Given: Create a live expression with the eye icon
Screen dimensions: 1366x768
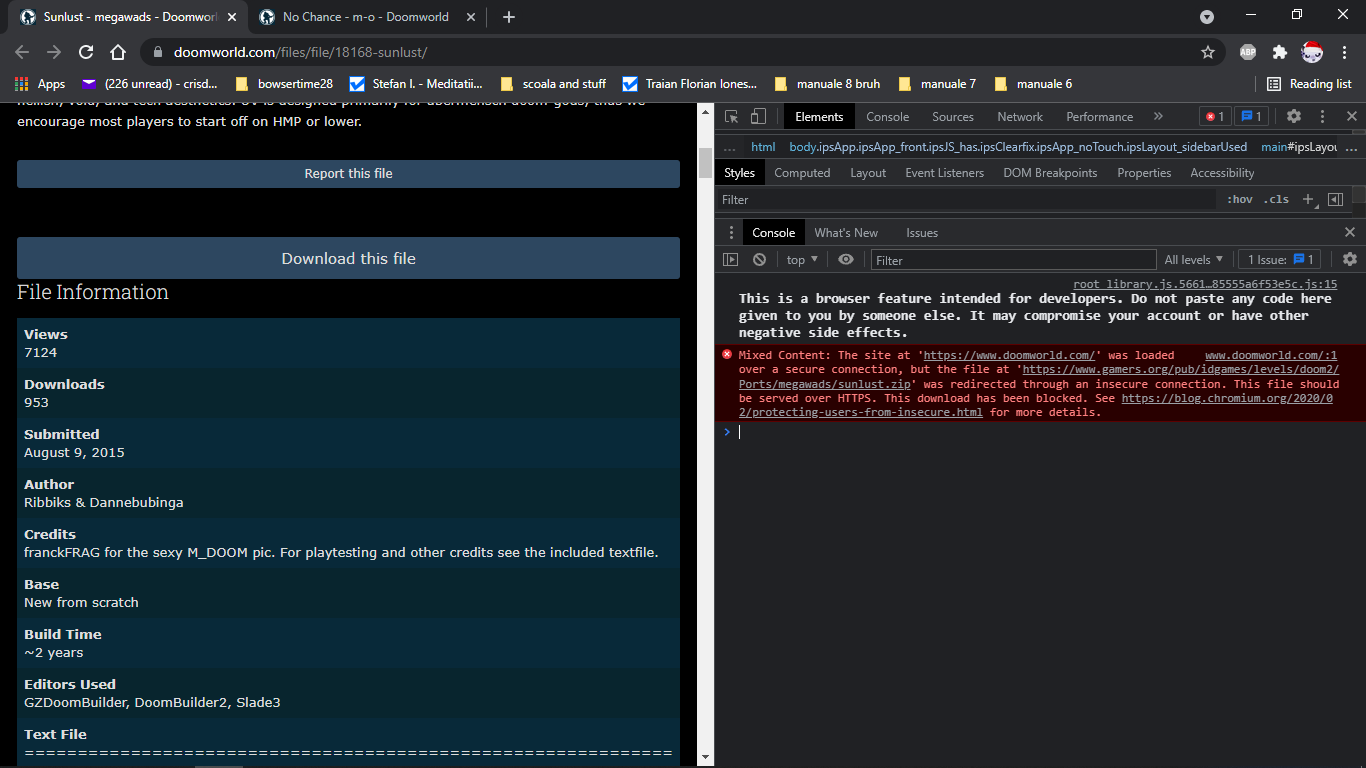Looking at the screenshot, I should click(846, 260).
